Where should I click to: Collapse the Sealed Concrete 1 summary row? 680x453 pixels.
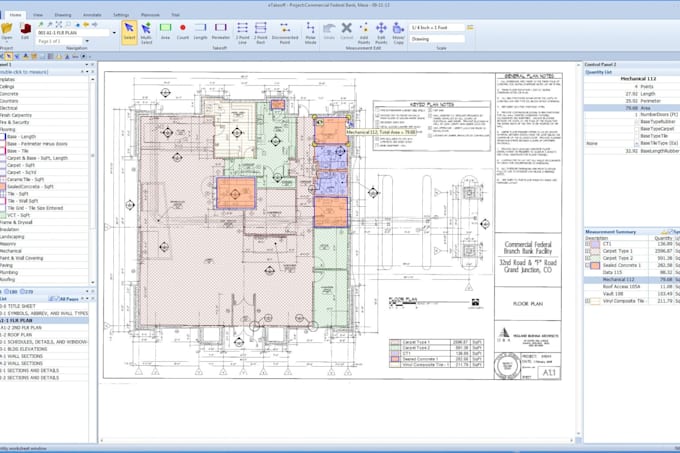tap(588, 265)
